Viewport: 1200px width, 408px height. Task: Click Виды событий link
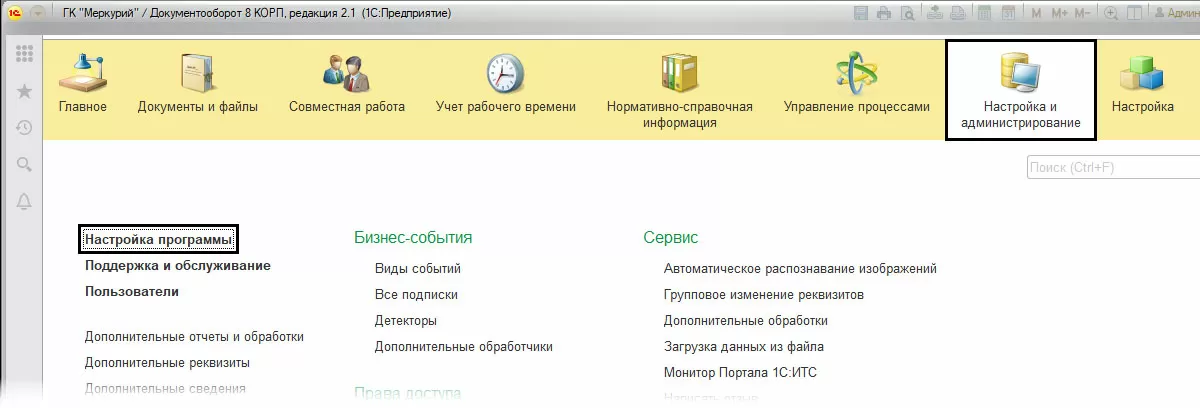tap(417, 268)
